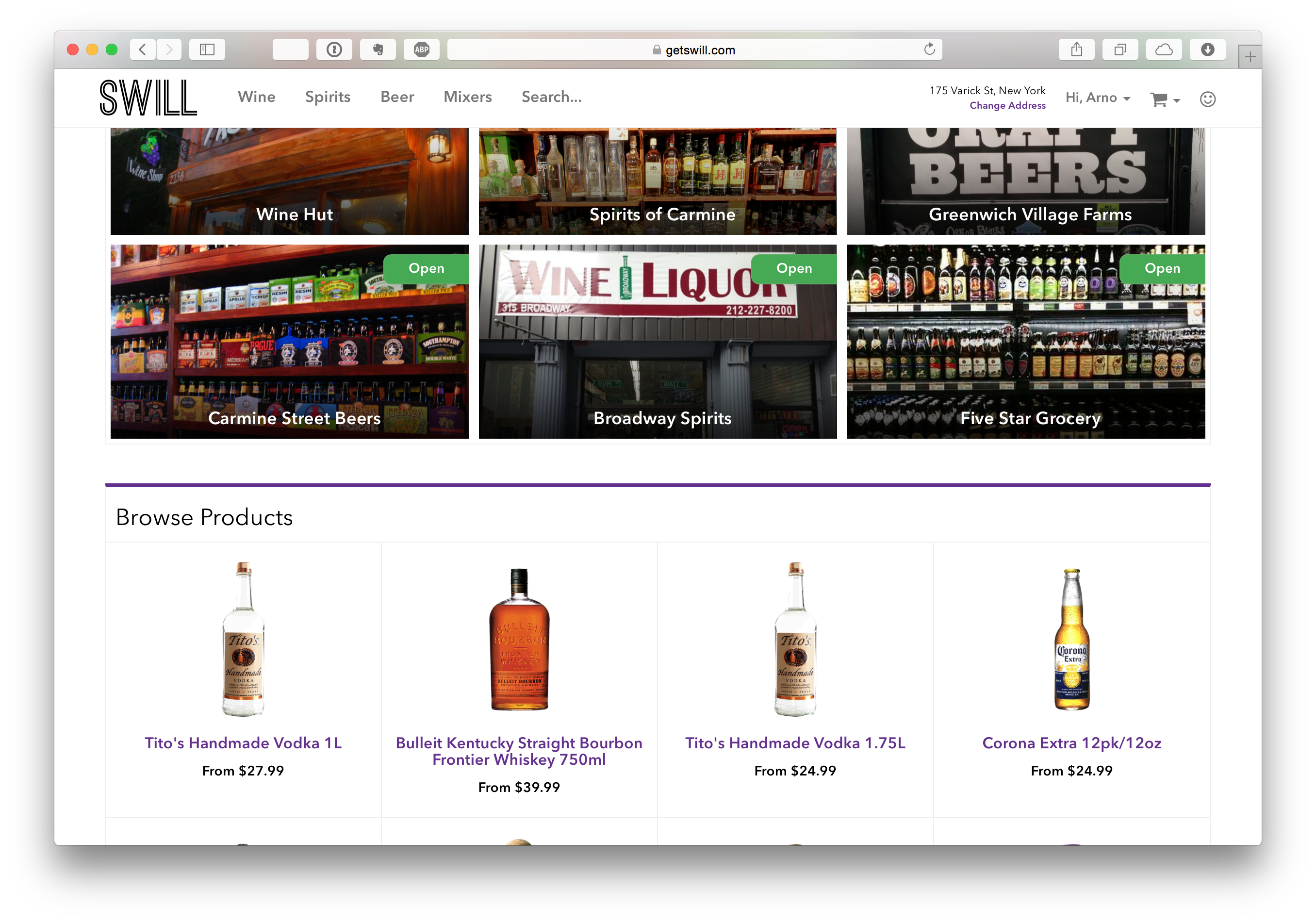Open the Five Star Grocery store tile
The height and width of the screenshot is (923, 1316).
(1025, 342)
